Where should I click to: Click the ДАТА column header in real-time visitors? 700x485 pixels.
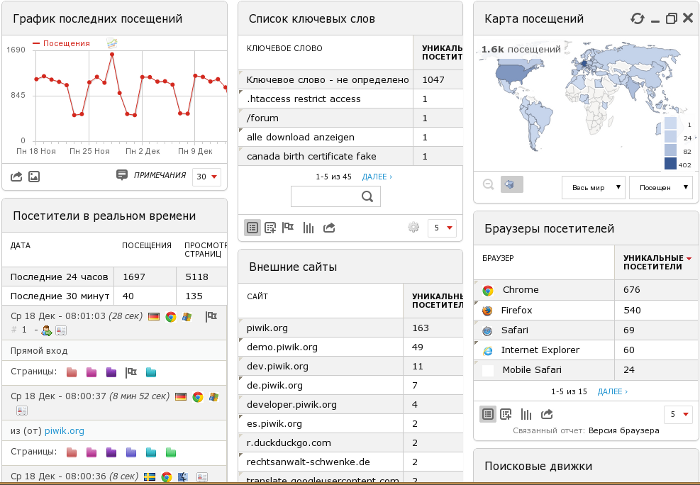tap(21, 245)
